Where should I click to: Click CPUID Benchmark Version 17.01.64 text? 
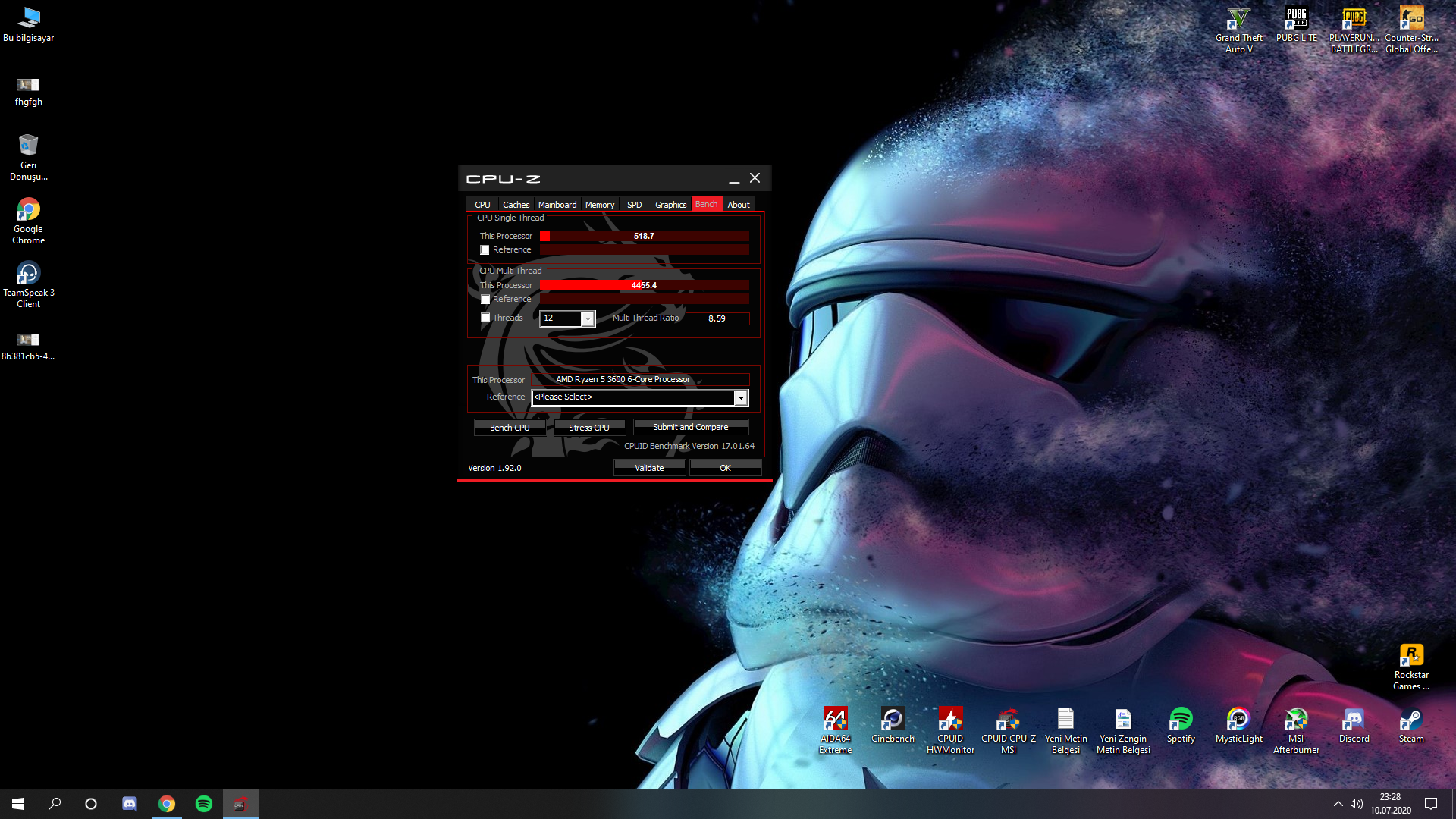coord(689,446)
